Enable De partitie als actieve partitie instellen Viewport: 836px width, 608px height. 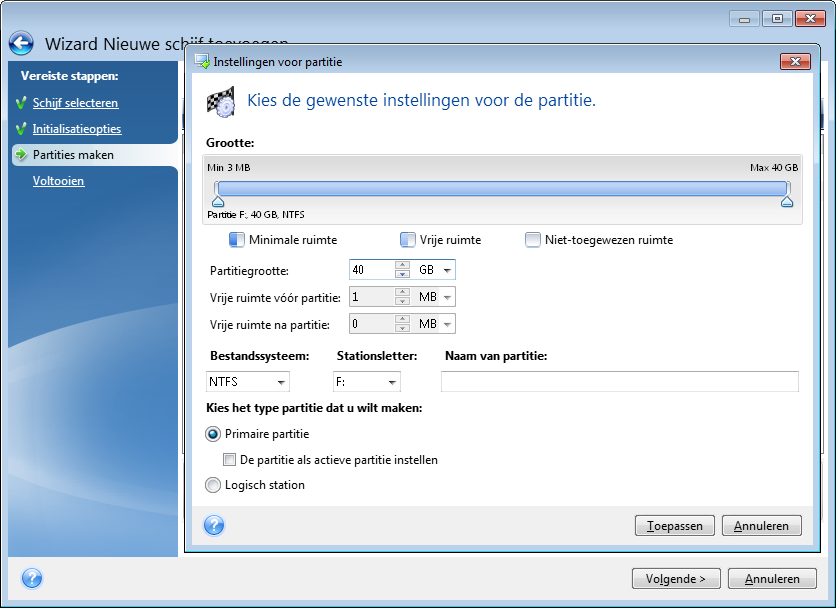pyautogui.click(x=229, y=459)
